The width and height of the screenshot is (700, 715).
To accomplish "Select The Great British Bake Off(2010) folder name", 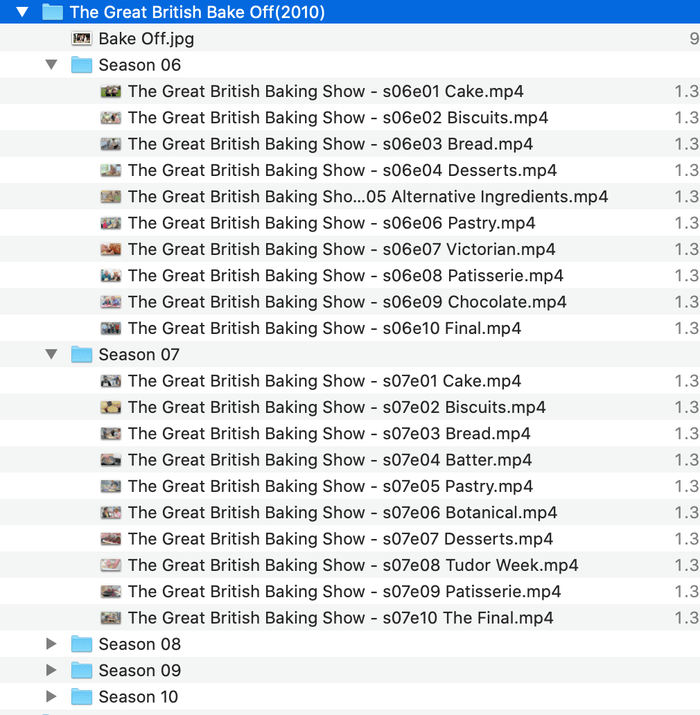I will click(x=197, y=12).
